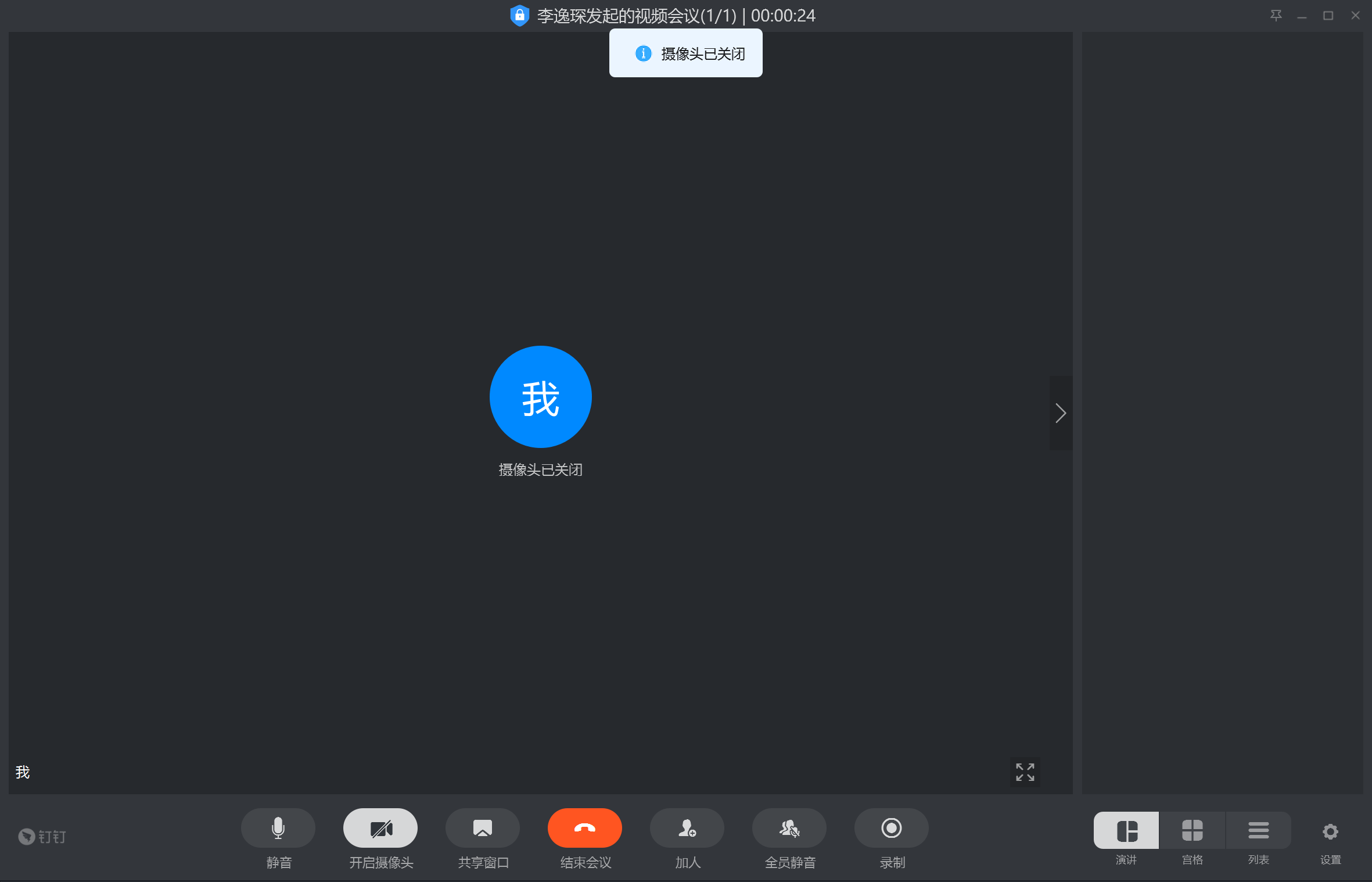Enter fullscreen with expand arrows icon
The height and width of the screenshot is (882, 1372).
(1025, 772)
